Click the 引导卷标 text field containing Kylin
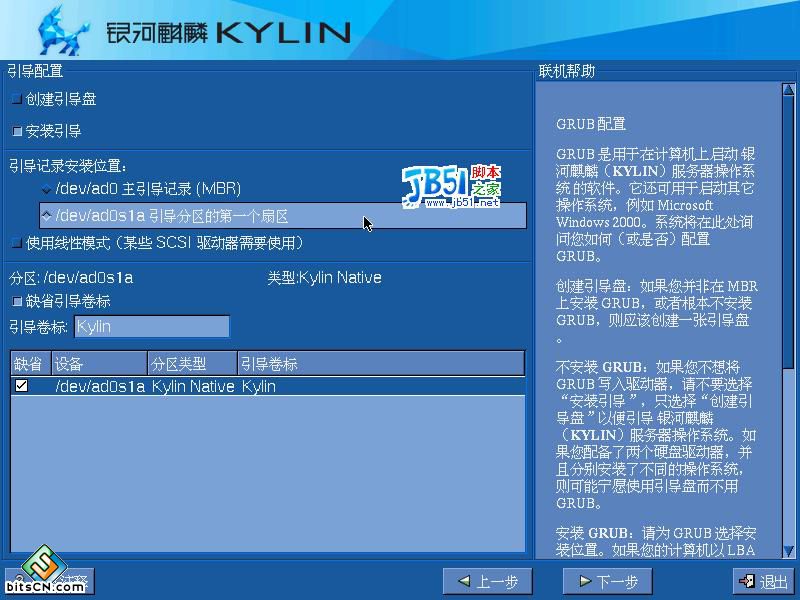This screenshot has height=600, width=800. click(152, 327)
